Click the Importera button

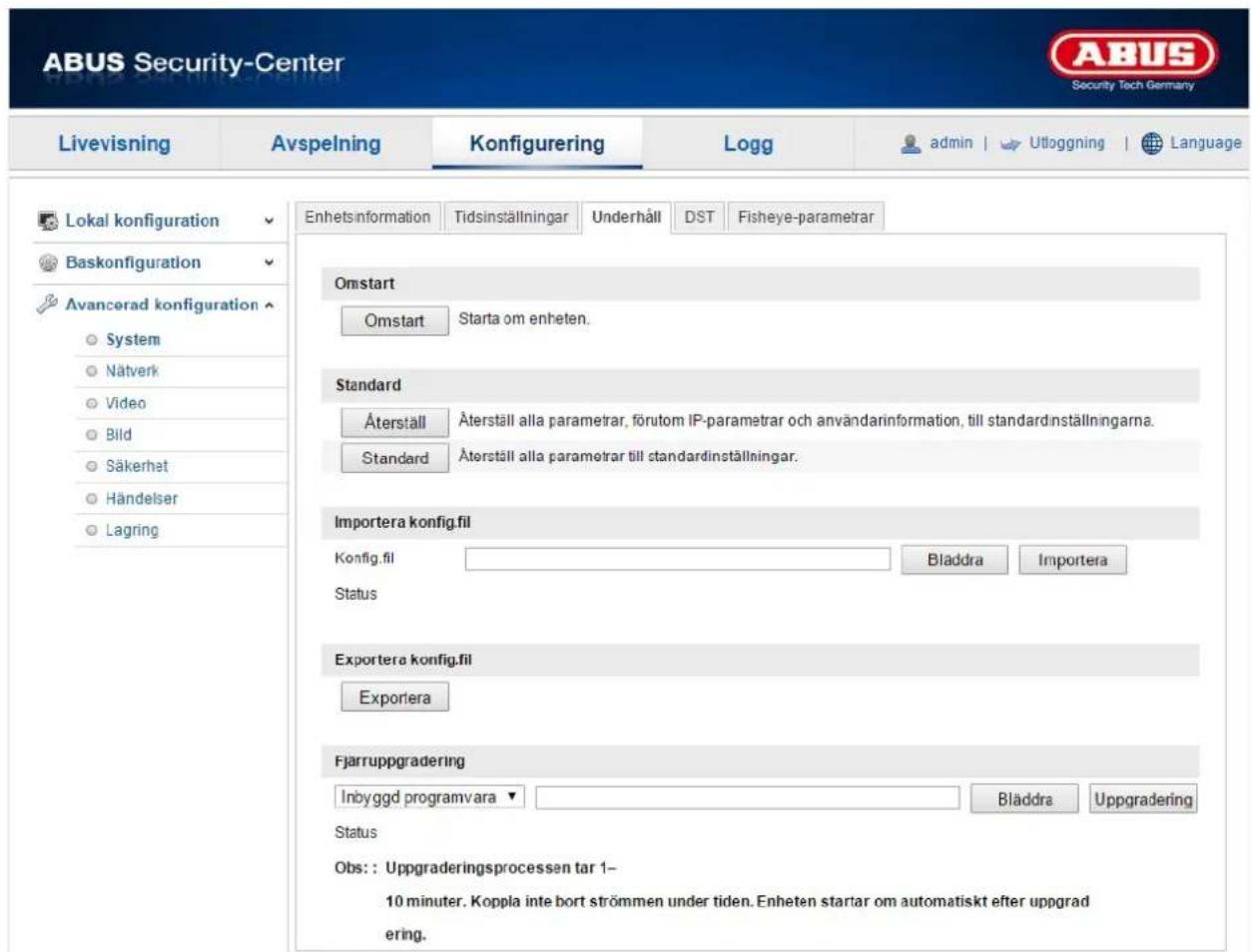pos(1072,560)
